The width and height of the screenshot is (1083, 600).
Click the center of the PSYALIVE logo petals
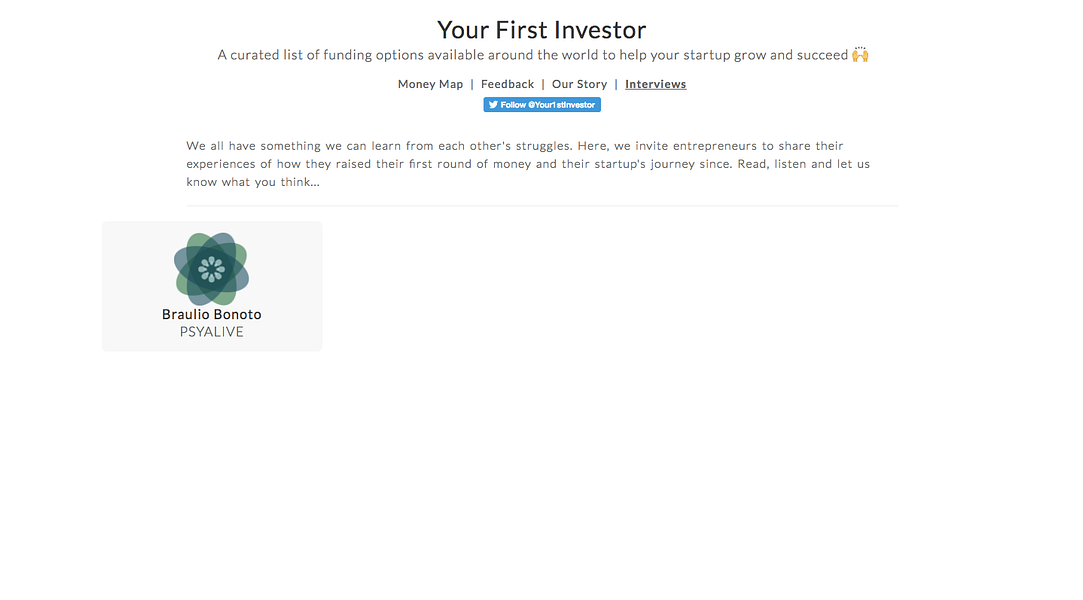tap(211, 268)
